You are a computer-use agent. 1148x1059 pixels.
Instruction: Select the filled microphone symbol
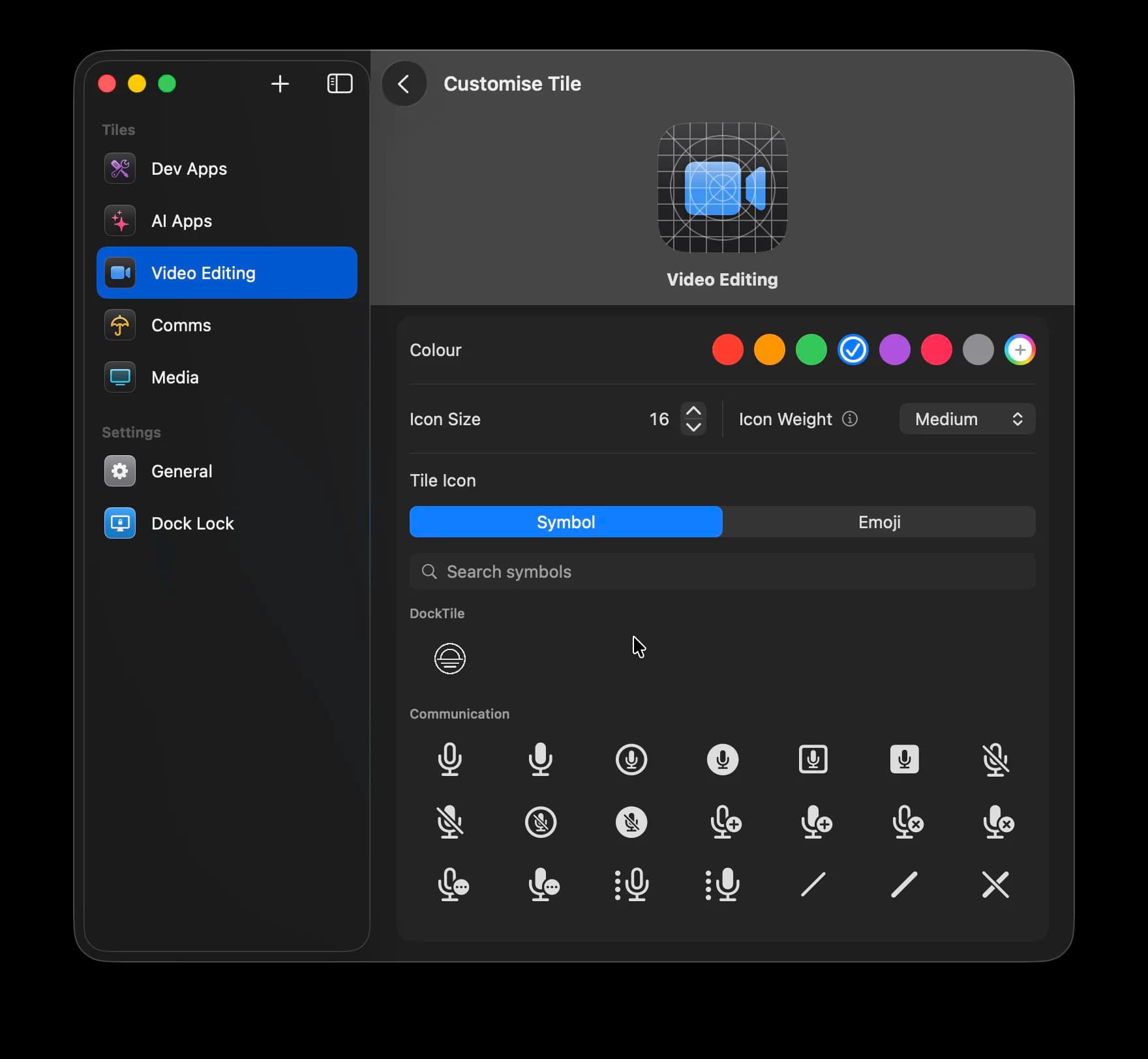540,759
